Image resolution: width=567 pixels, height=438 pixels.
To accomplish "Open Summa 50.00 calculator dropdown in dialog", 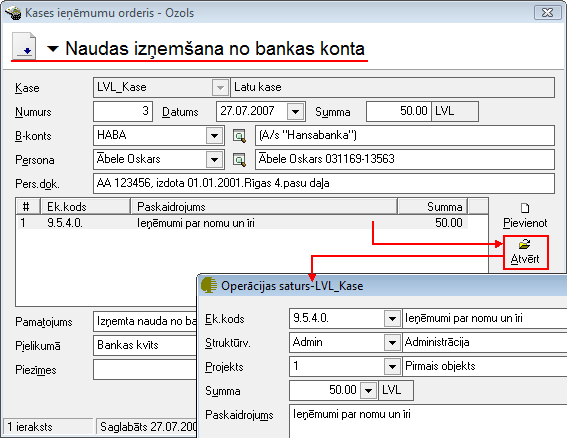I will [368, 391].
